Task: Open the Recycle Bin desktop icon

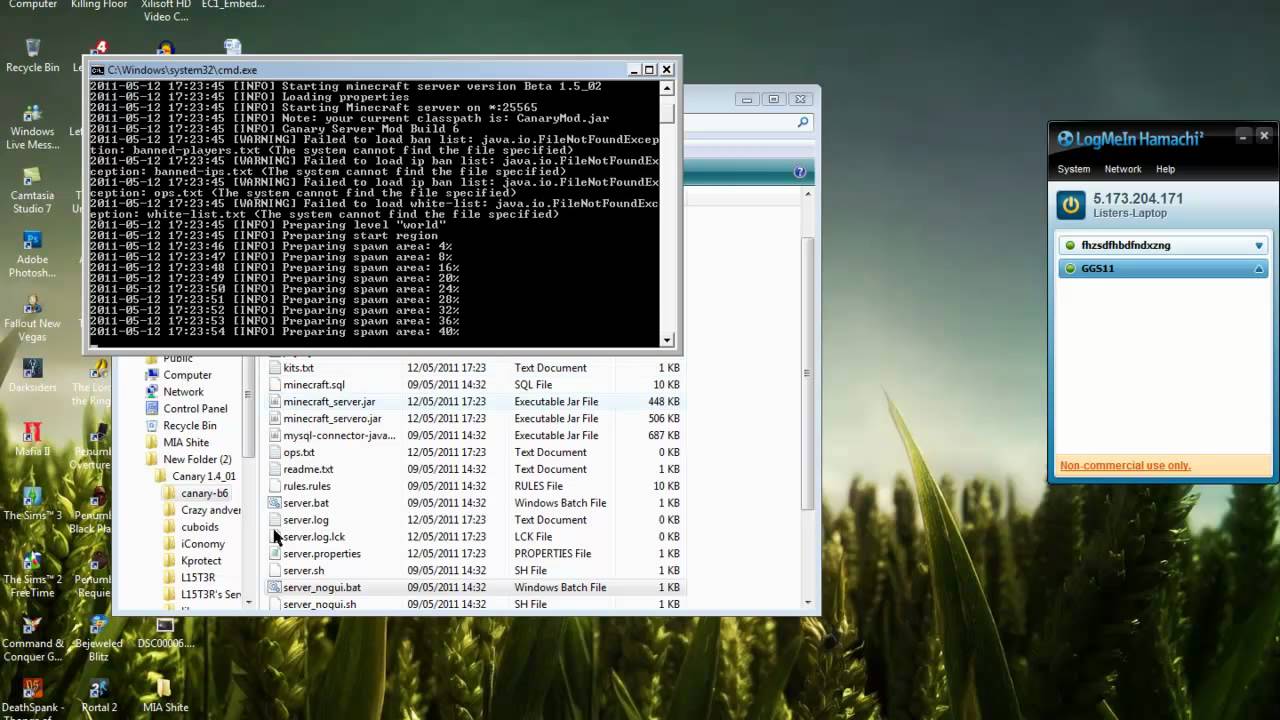Action: 32,56
